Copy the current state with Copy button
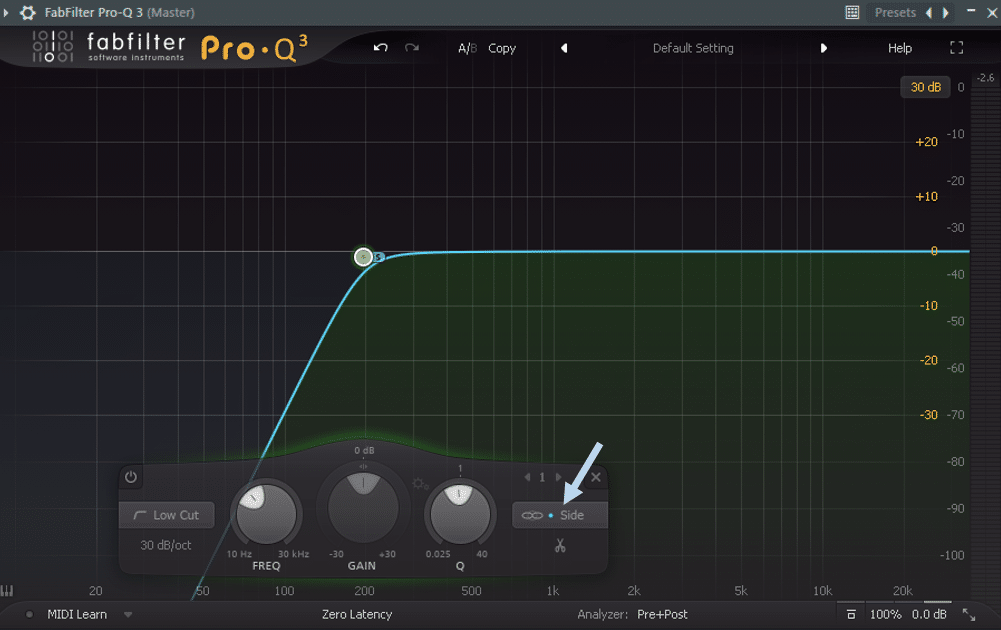 [502, 48]
